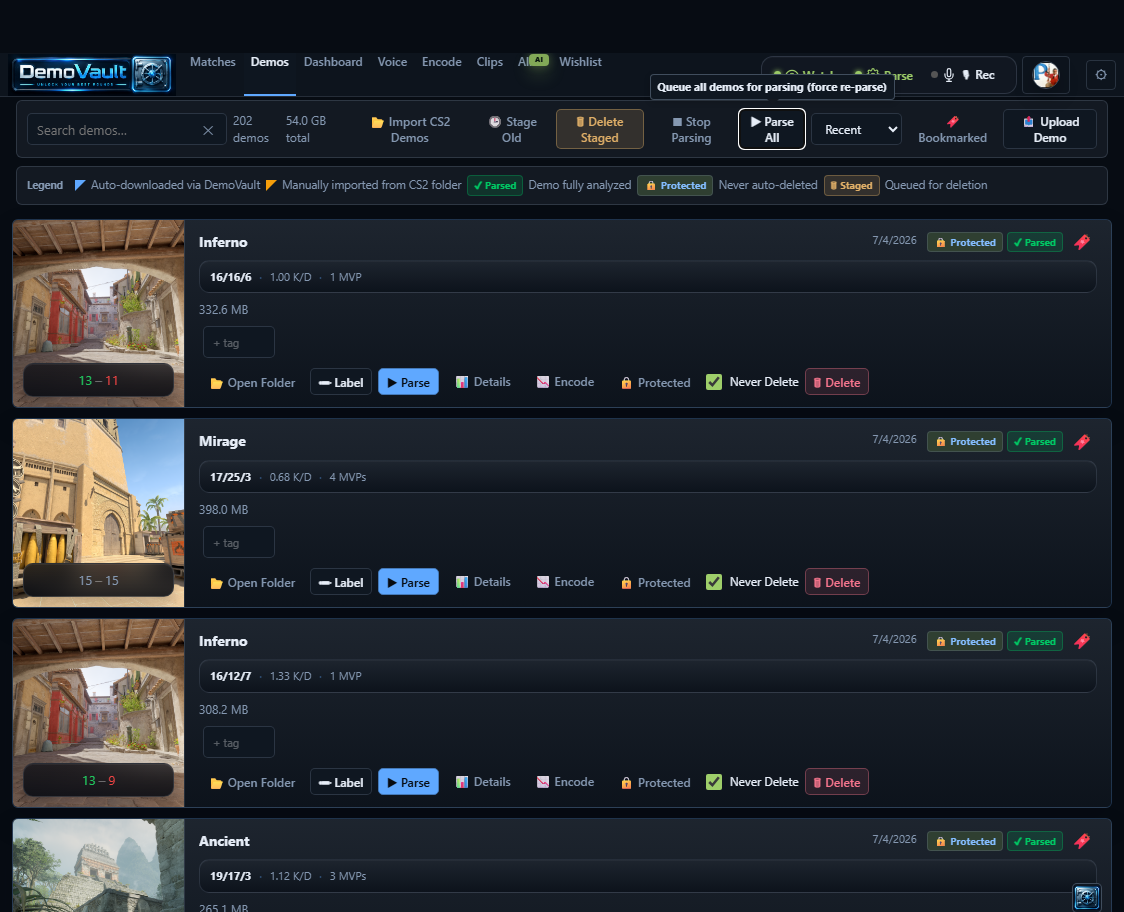The height and width of the screenshot is (912, 1124).
Task: Encode the Inferno 13–9 demo
Action: (x=566, y=782)
